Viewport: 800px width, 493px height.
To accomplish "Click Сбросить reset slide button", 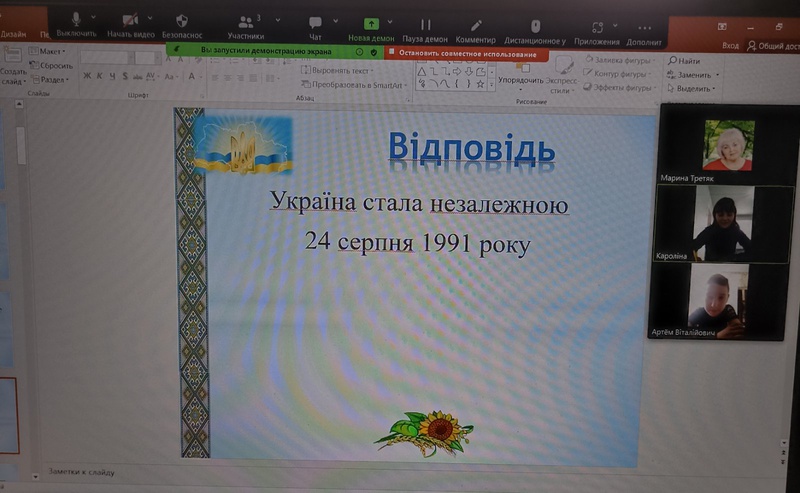I will (51, 65).
